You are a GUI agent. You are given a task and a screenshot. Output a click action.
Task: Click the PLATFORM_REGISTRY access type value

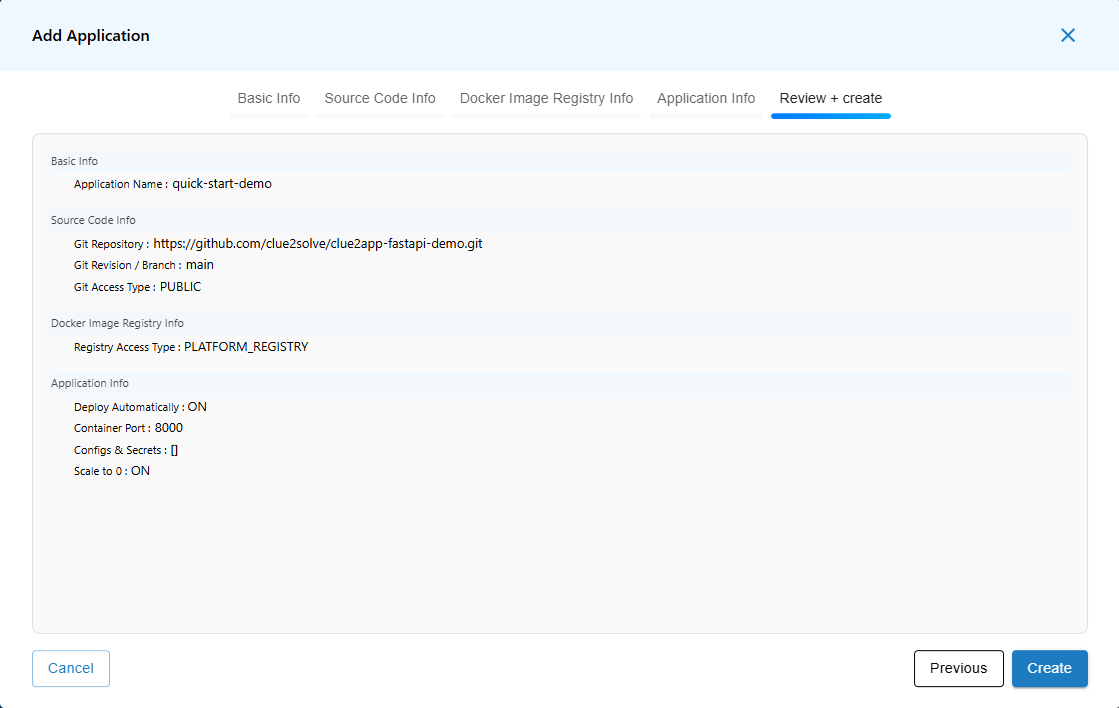246,347
